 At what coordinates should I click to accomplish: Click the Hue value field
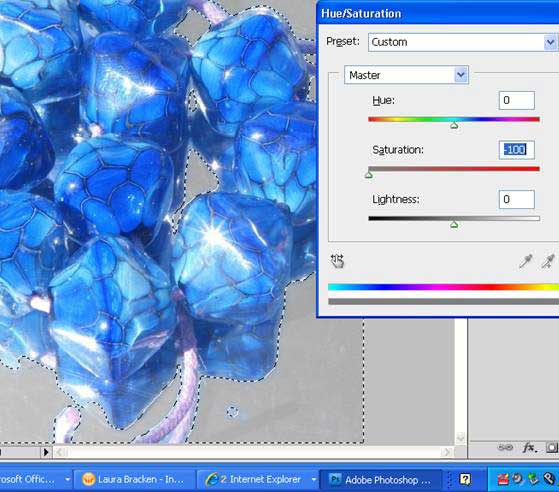(x=517, y=100)
